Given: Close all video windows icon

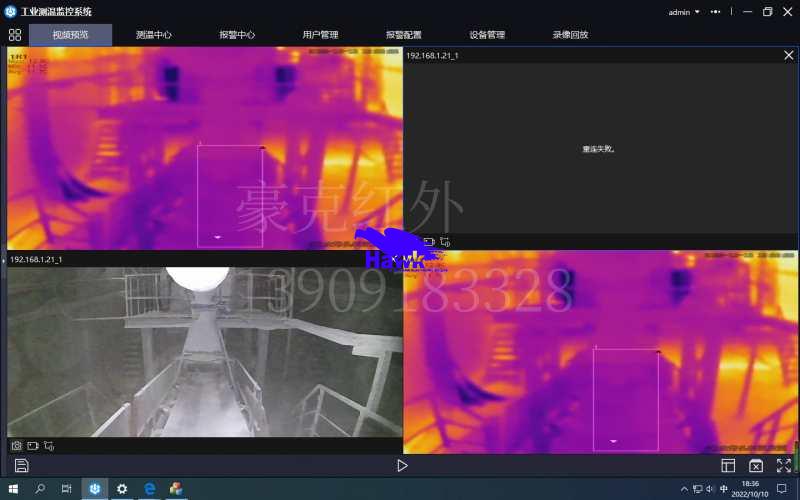Looking at the screenshot, I should [x=756, y=466].
